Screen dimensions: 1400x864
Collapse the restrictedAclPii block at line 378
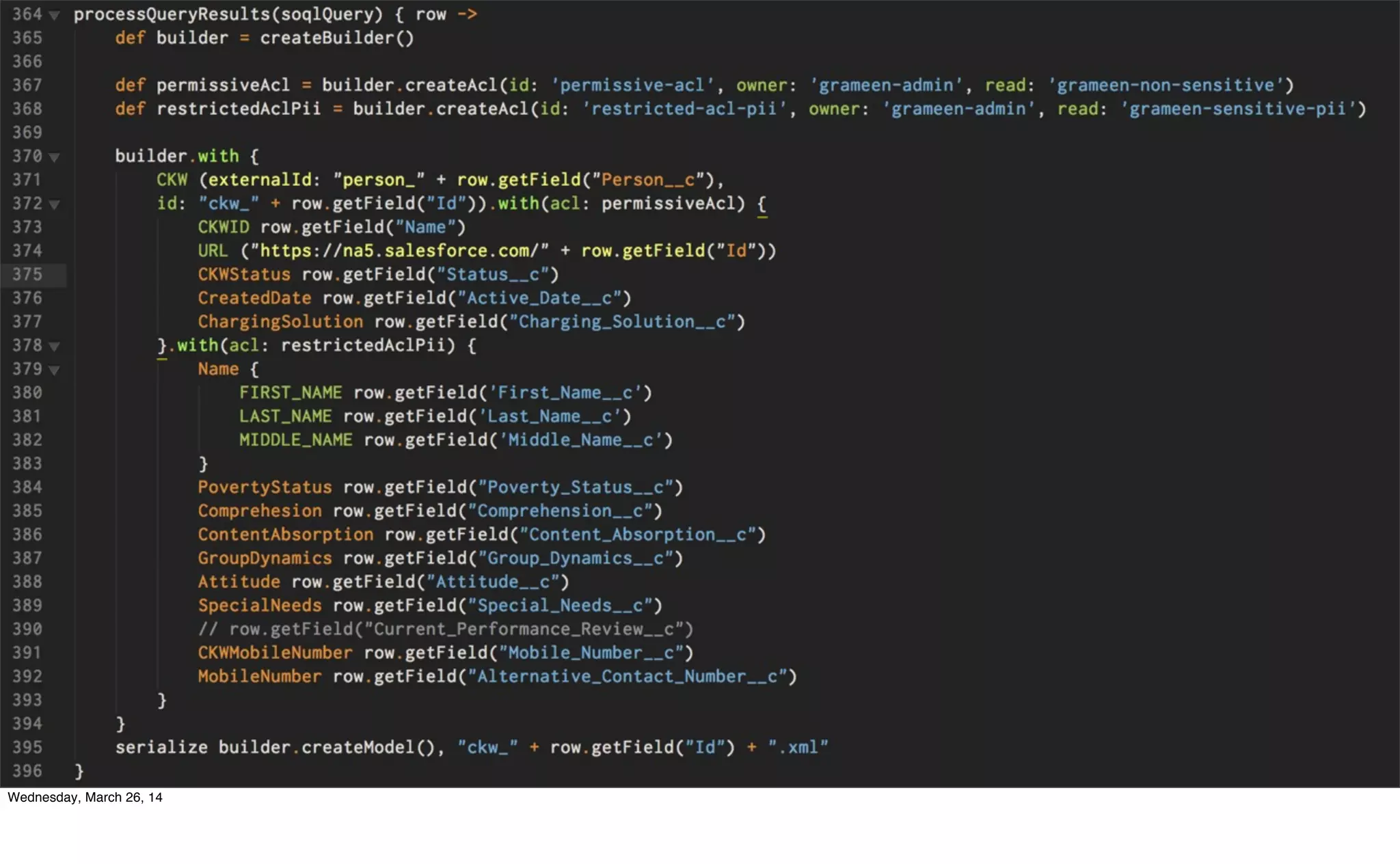pyautogui.click(x=55, y=347)
